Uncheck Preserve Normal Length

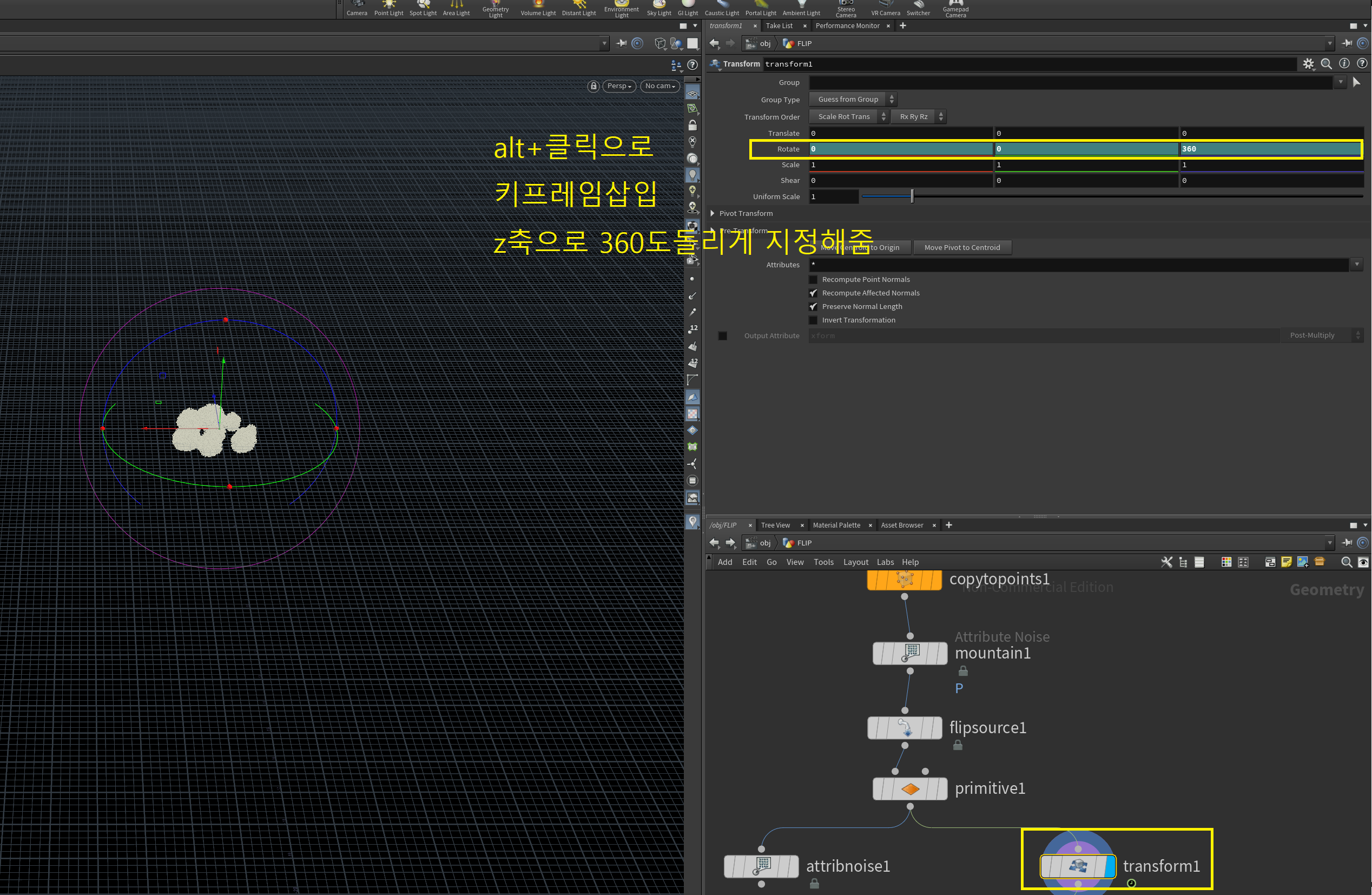click(813, 307)
